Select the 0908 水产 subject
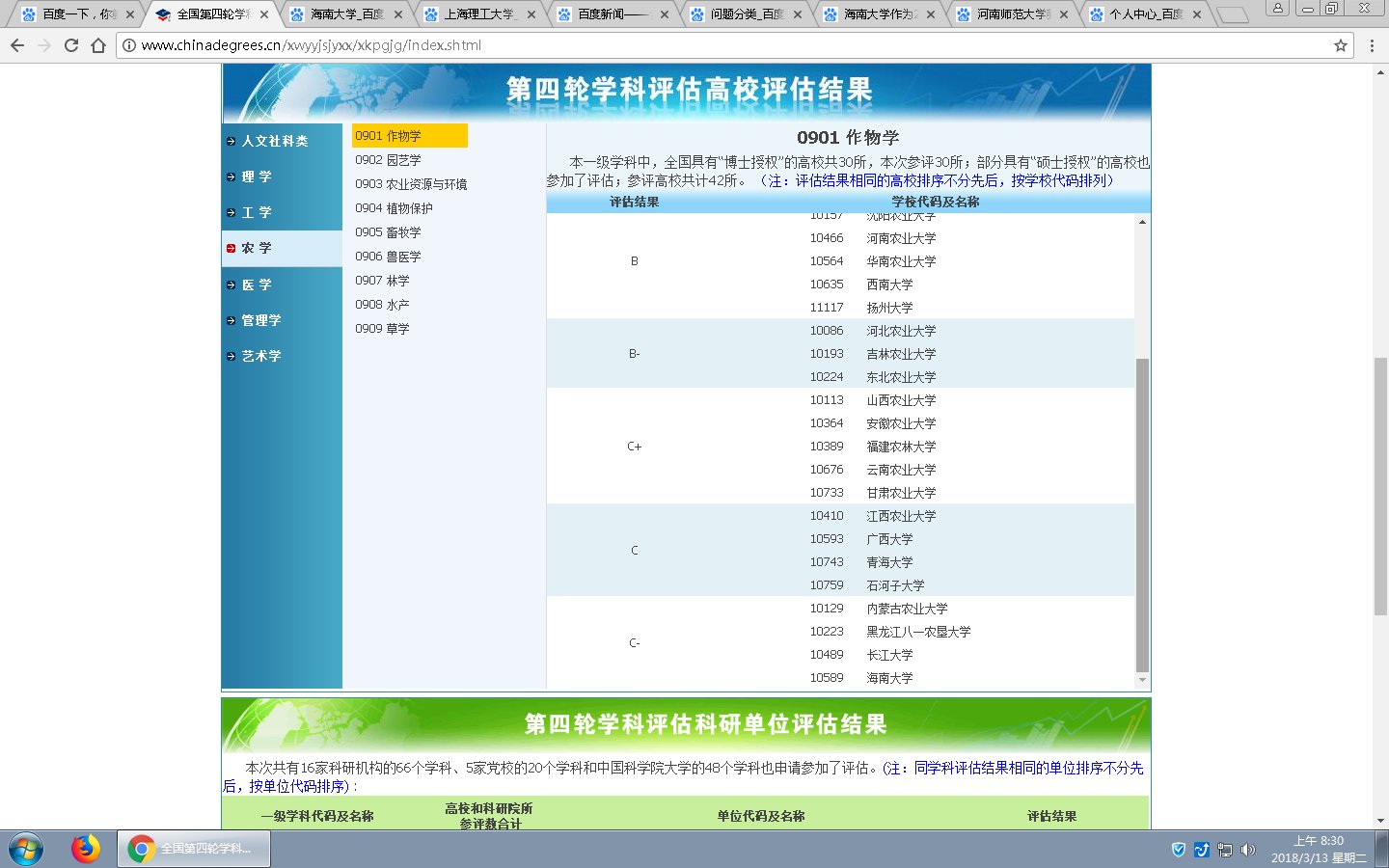This screenshot has height=868, width=1389. click(x=382, y=304)
